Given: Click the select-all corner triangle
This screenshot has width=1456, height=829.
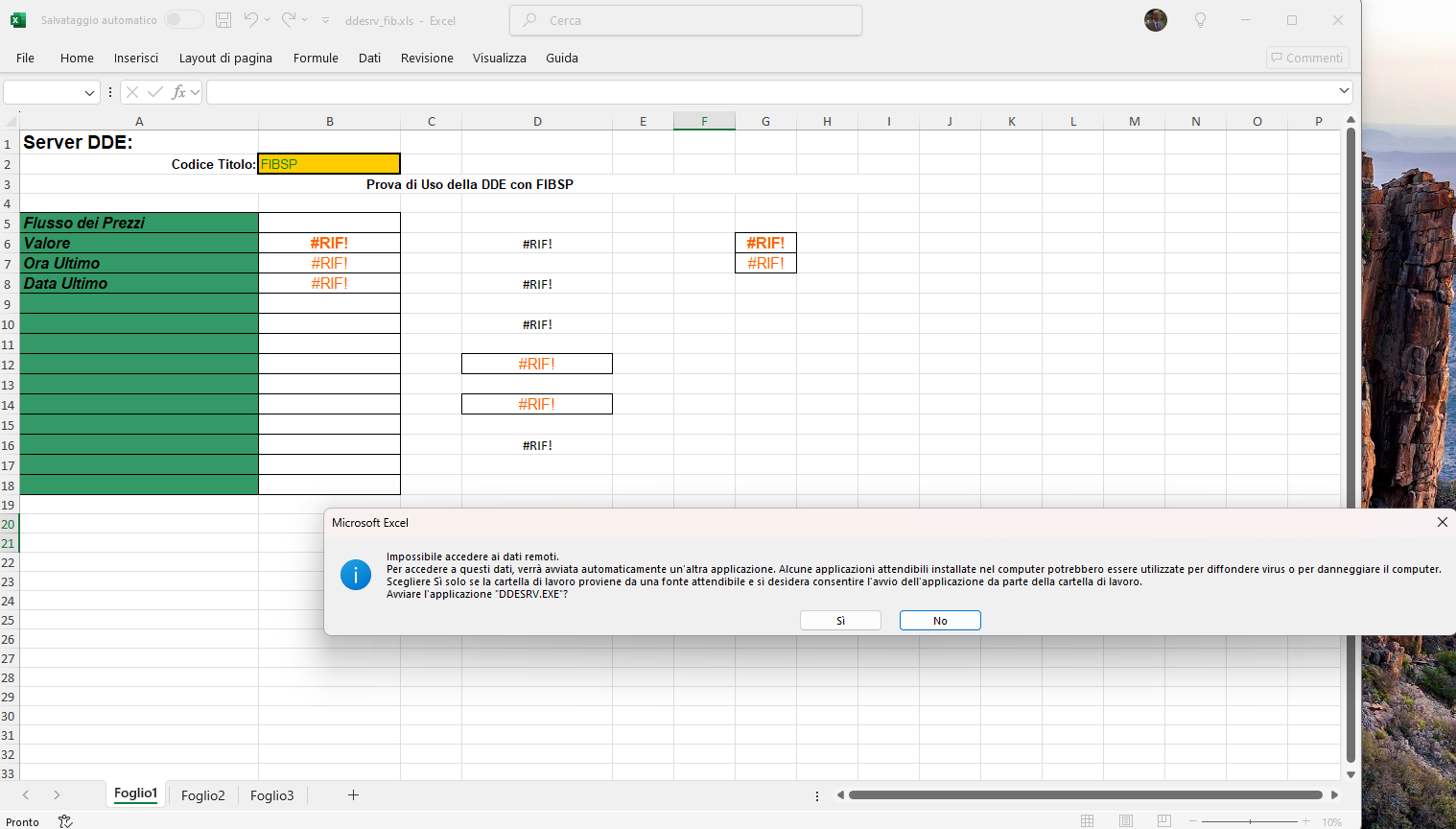Looking at the screenshot, I should point(12,121).
